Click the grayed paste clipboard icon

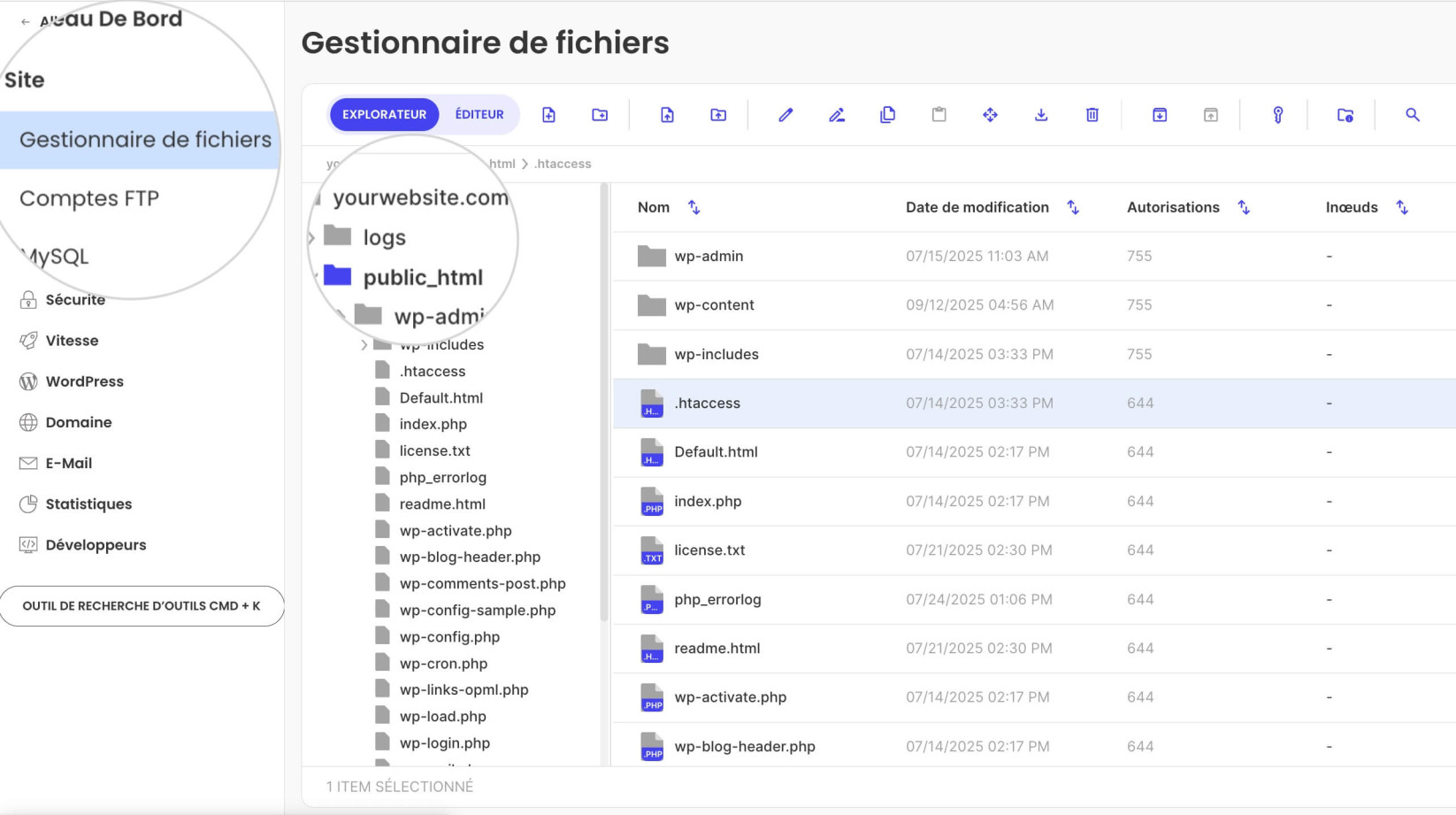[939, 115]
